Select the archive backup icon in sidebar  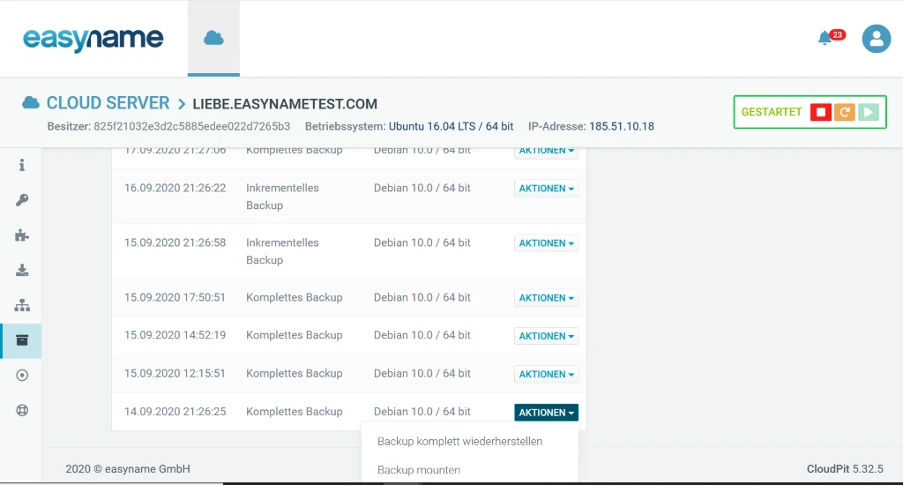(x=22, y=340)
